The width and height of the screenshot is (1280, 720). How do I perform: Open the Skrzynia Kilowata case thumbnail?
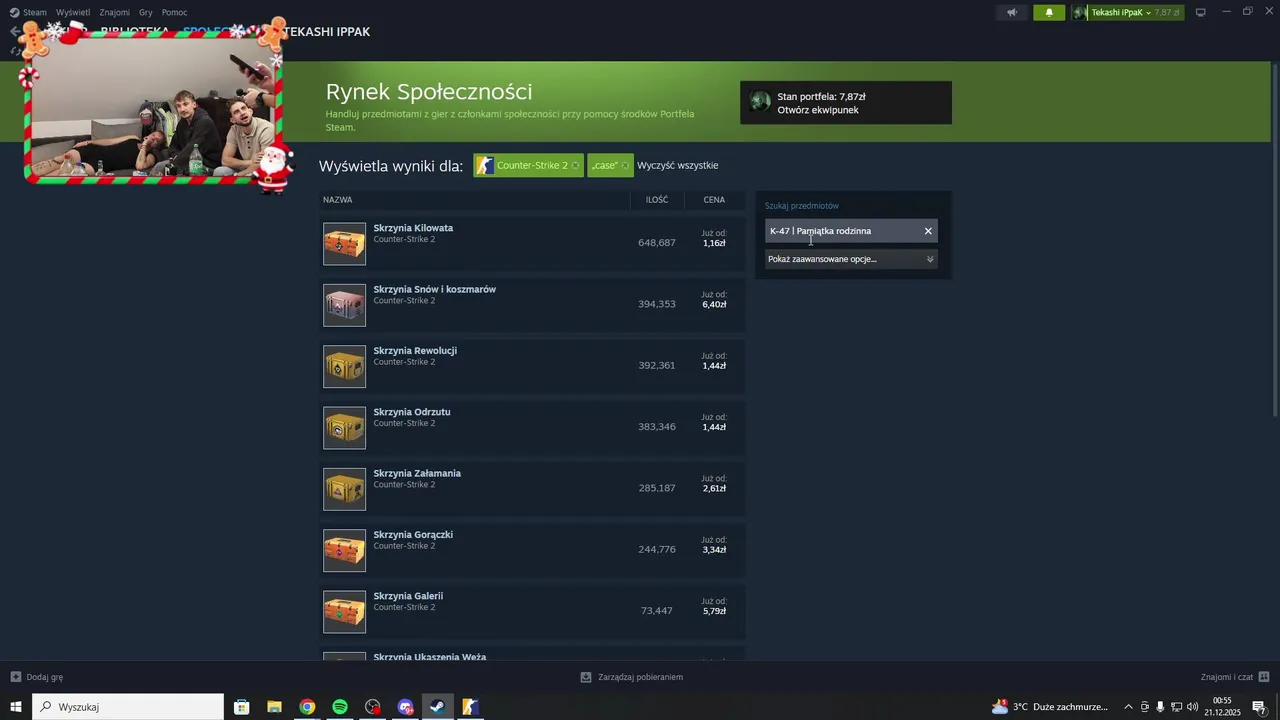point(344,244)
